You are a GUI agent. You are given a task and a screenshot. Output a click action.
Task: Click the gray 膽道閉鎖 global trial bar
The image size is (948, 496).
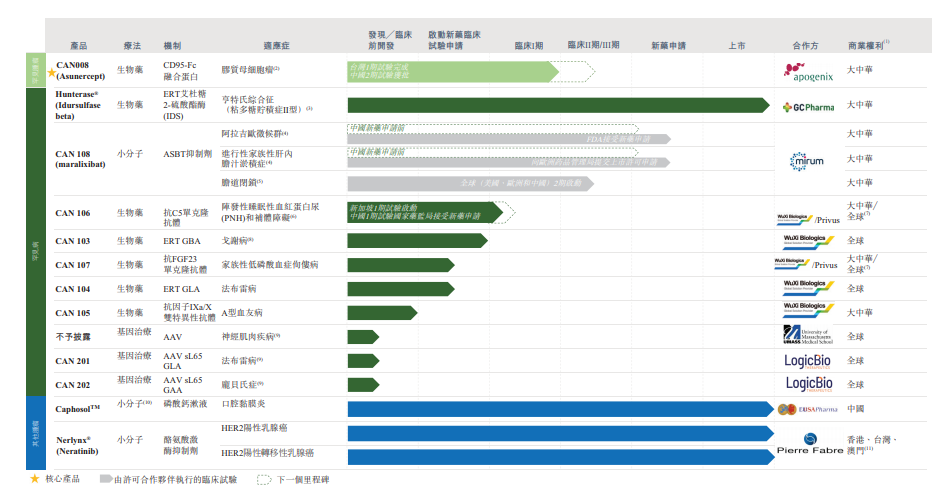(x=470, y=184)
